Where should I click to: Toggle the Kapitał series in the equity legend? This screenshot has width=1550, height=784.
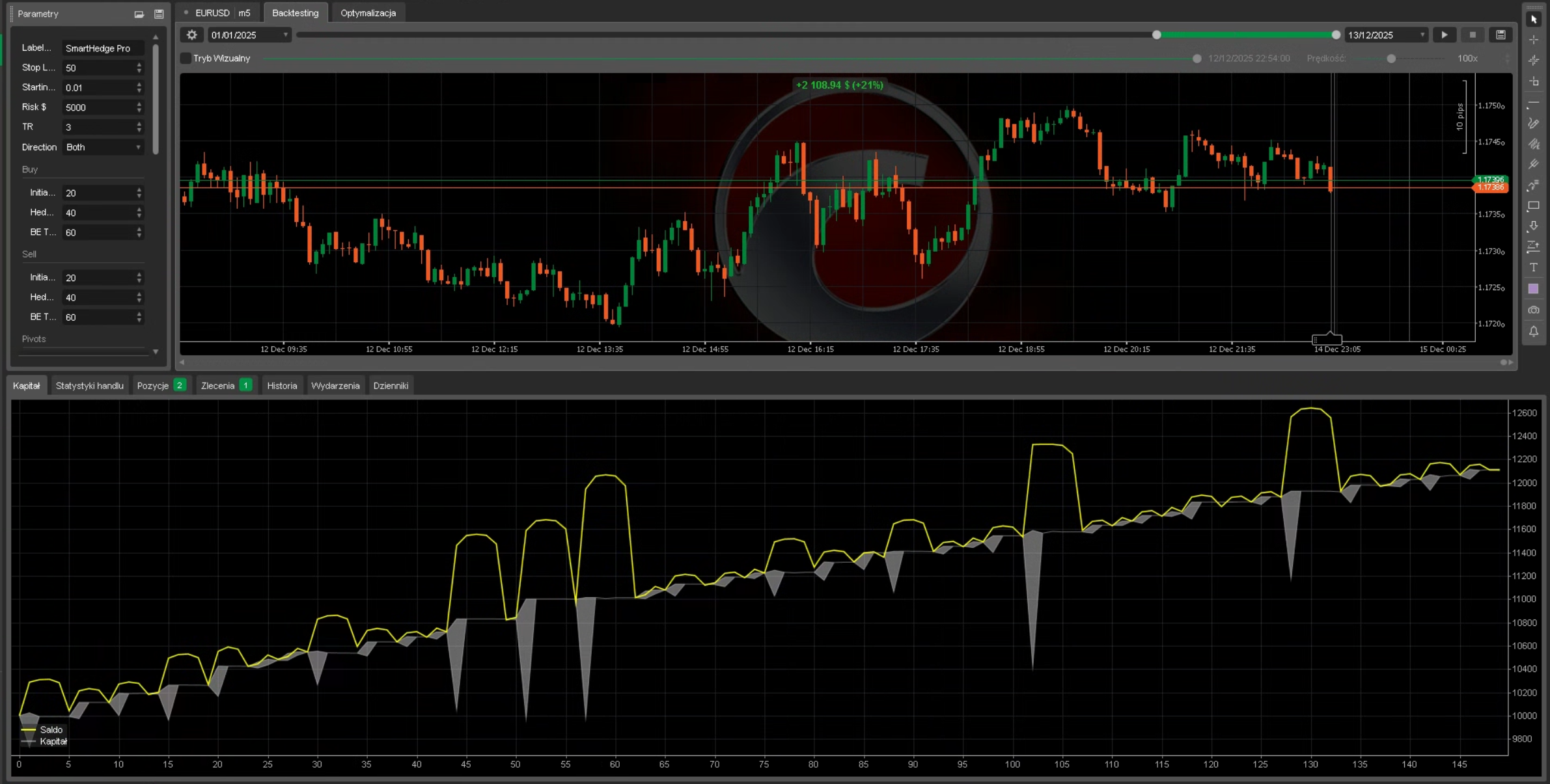53,741
